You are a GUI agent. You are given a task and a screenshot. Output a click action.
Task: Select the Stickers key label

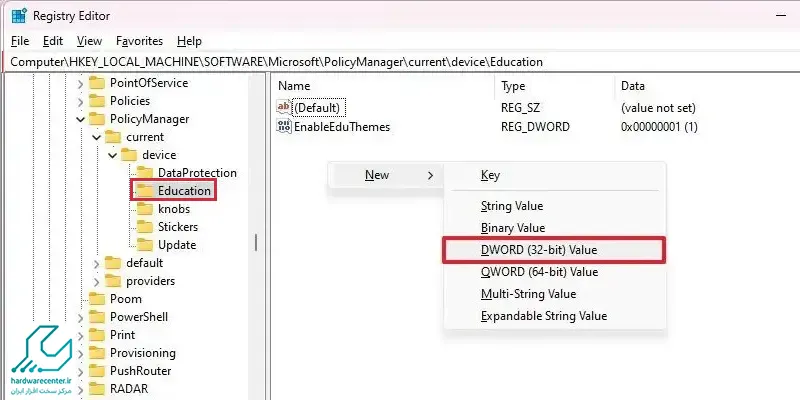coord(178,227)
